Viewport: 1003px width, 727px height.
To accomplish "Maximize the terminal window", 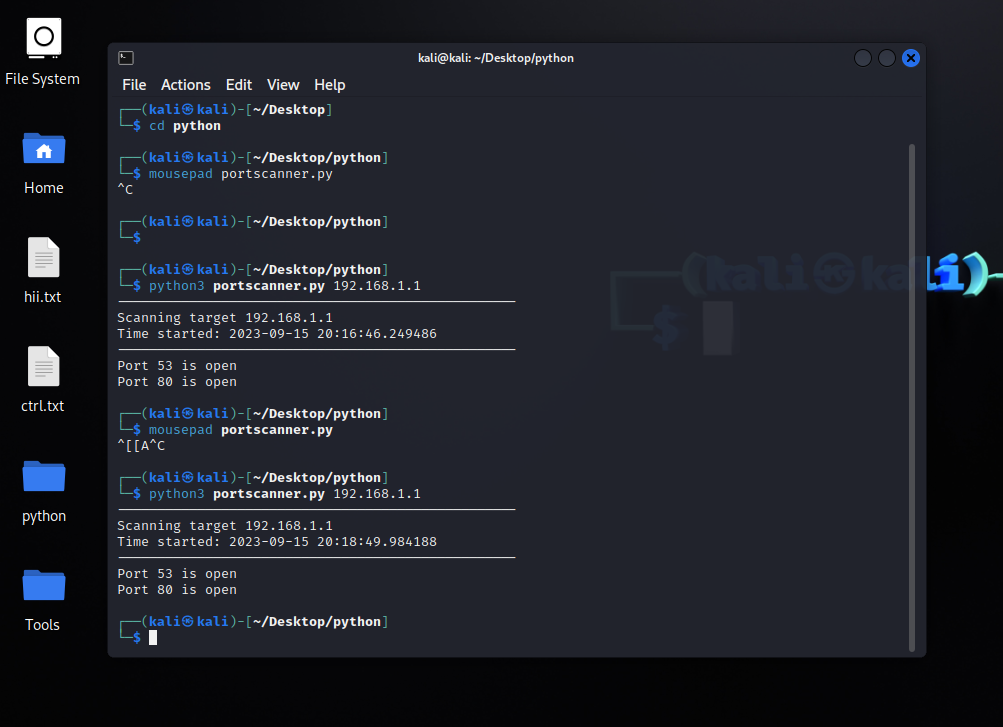I will coord(887,58).
